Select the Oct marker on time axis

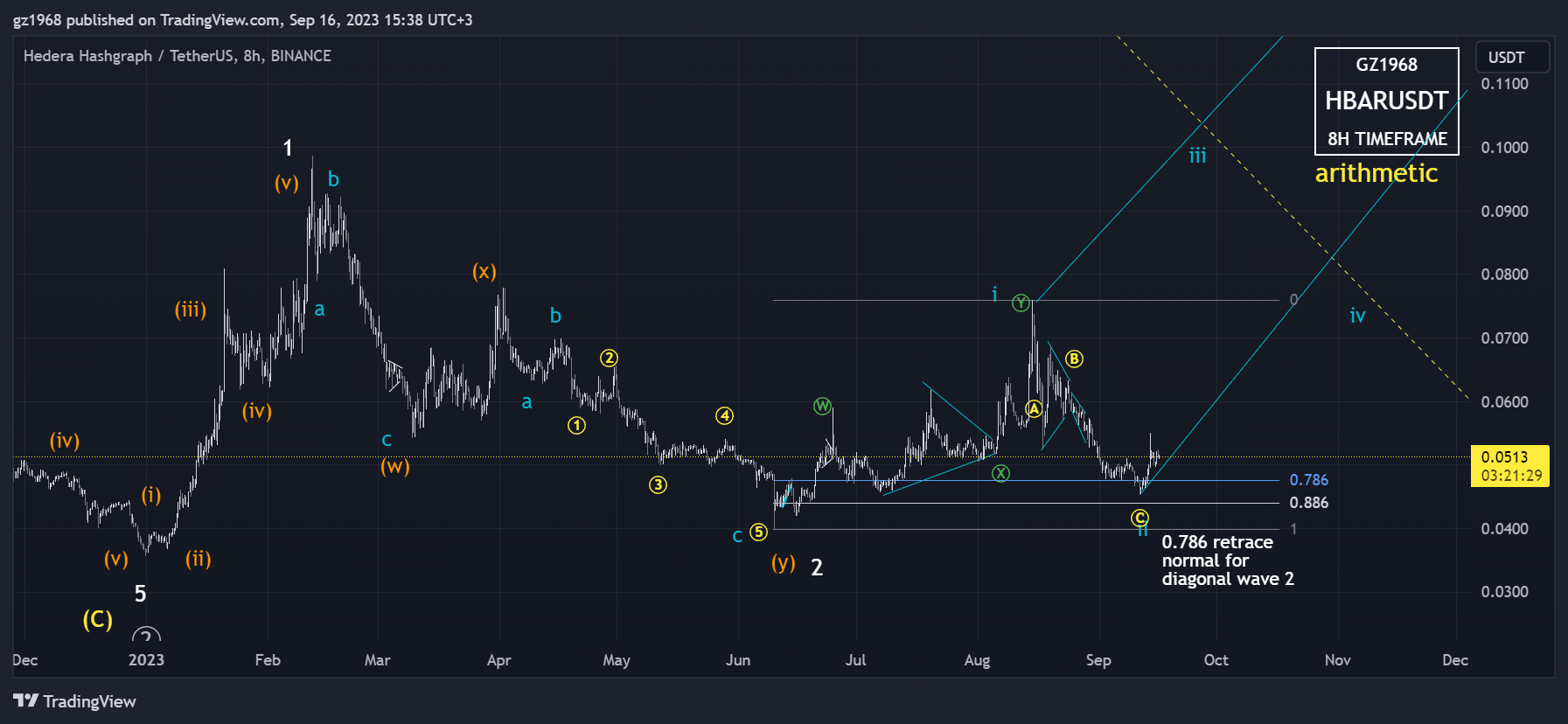1216,660
